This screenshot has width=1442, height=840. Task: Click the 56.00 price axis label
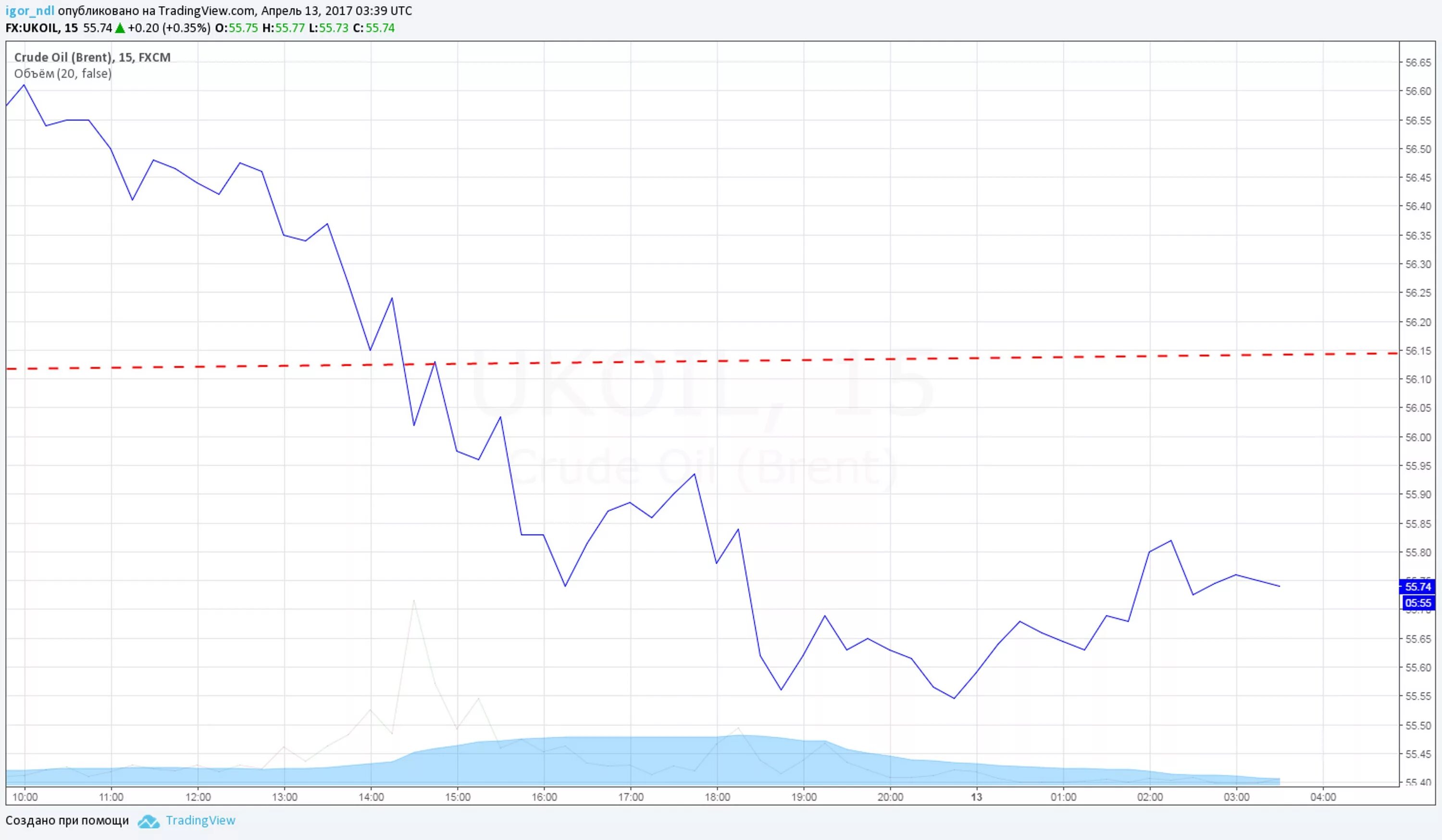pos(1418,437)
